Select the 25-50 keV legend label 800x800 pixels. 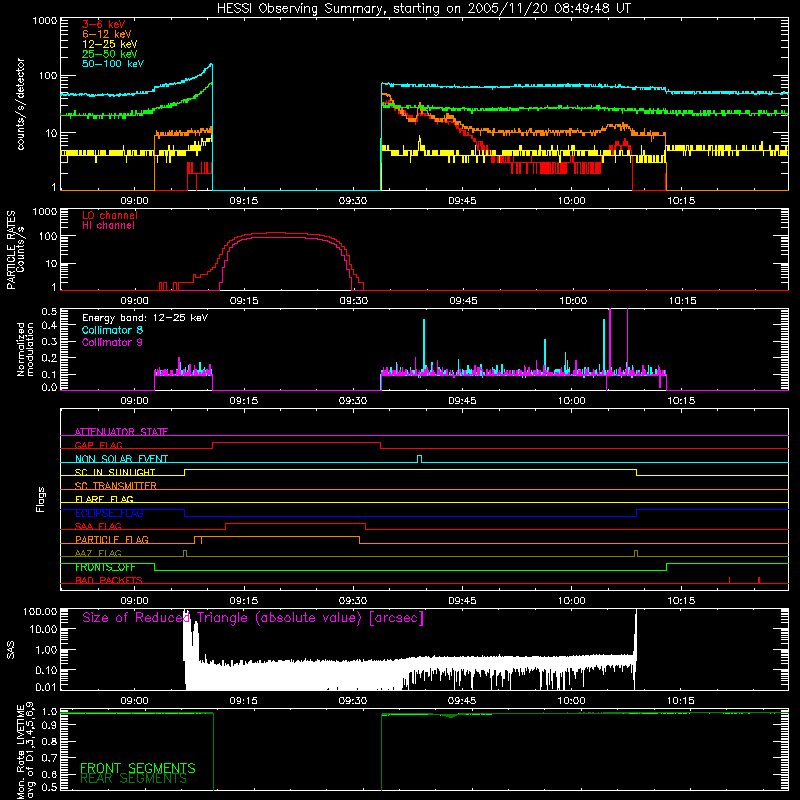pos(109,54)
